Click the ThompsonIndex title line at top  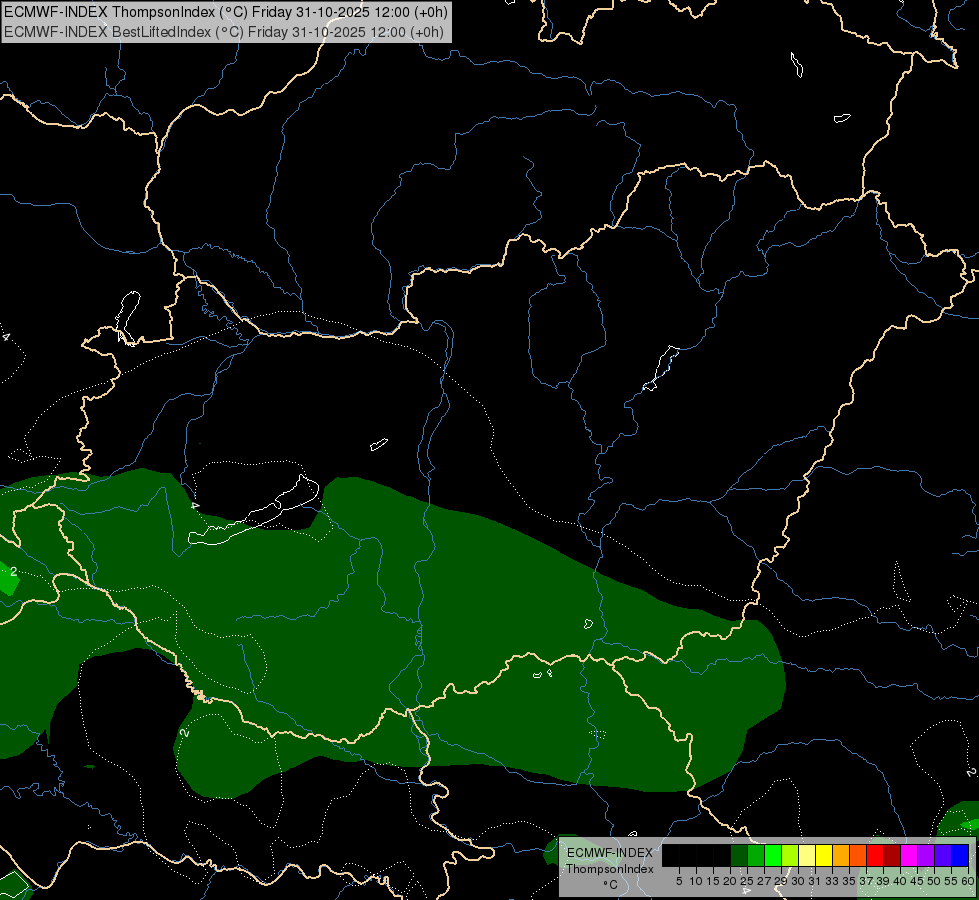click(x=225, y=12)
